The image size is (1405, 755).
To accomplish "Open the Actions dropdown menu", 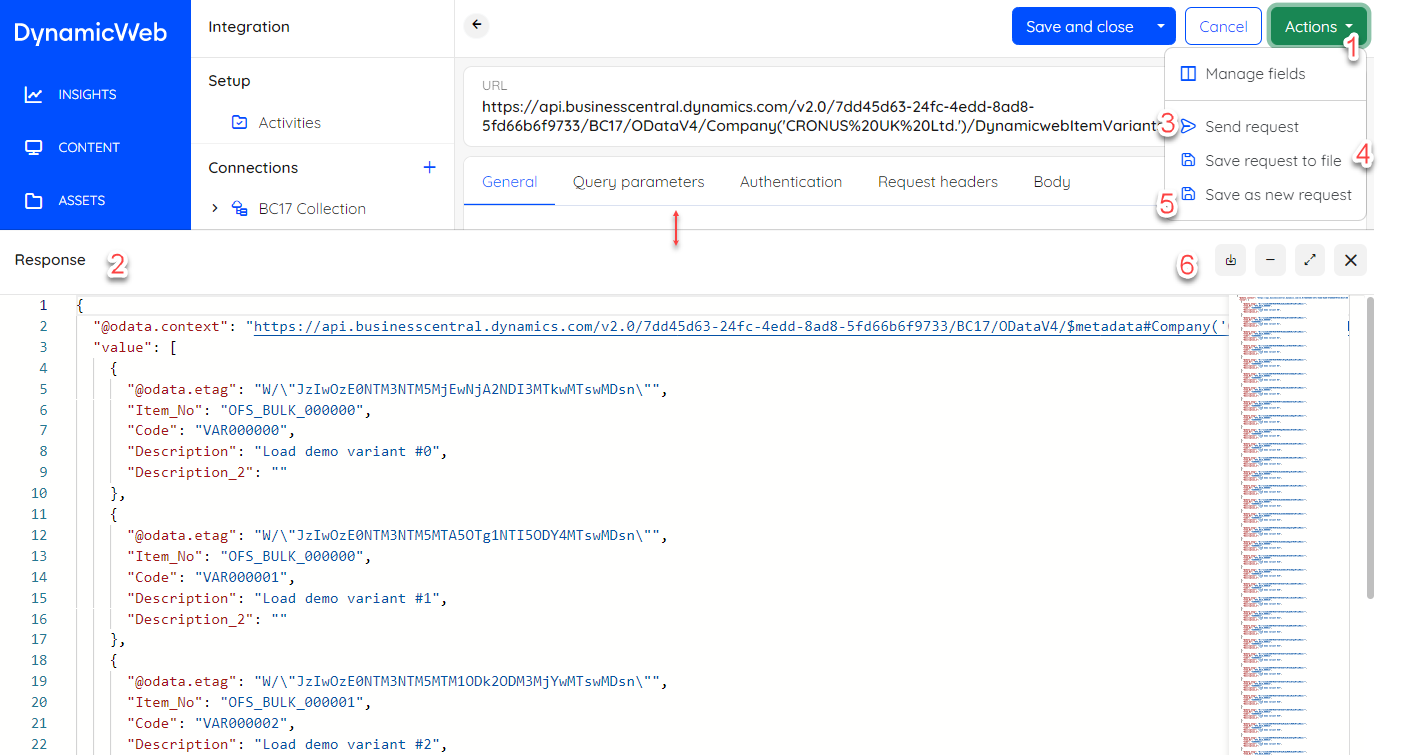I will coord(1319,27).
